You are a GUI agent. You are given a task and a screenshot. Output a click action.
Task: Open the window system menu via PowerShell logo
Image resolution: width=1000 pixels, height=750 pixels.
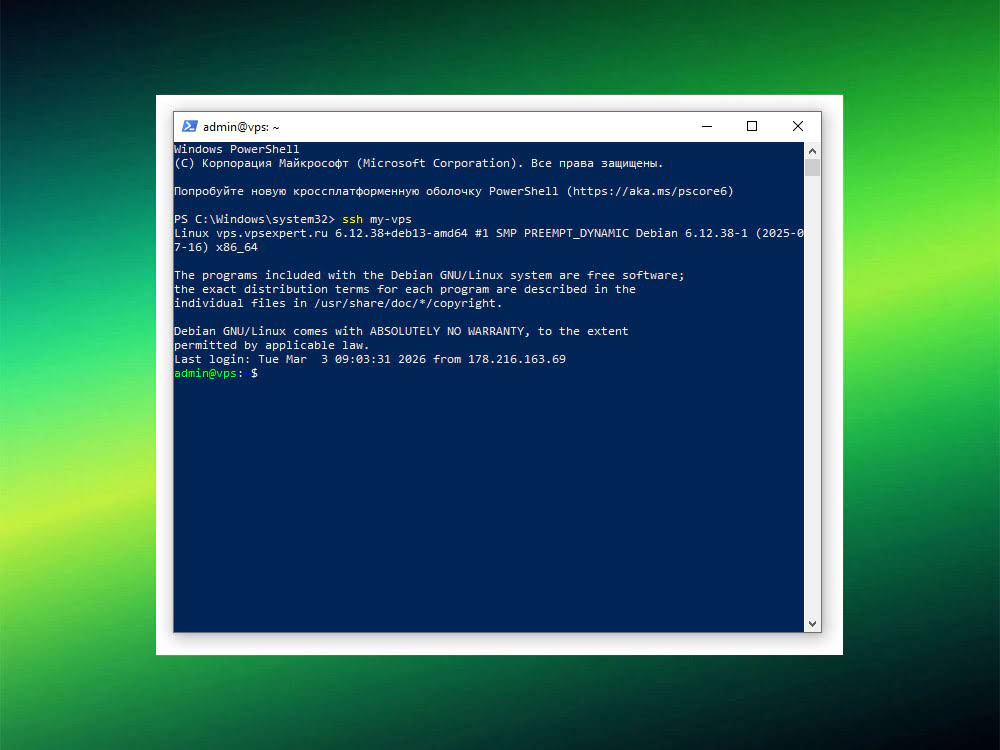pyautogui.click(x=189, y=126)
